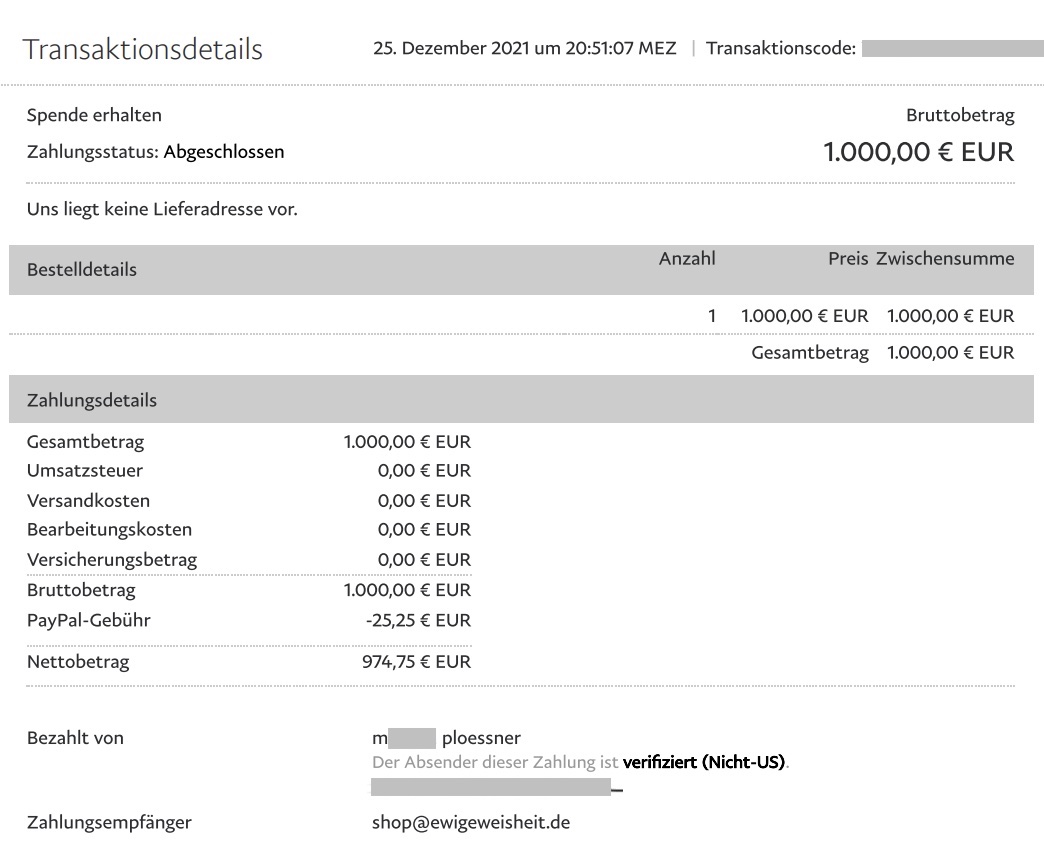Click the PayPal-Gebühr label
Screen dimensions: 1044x848
click(89, 620)
